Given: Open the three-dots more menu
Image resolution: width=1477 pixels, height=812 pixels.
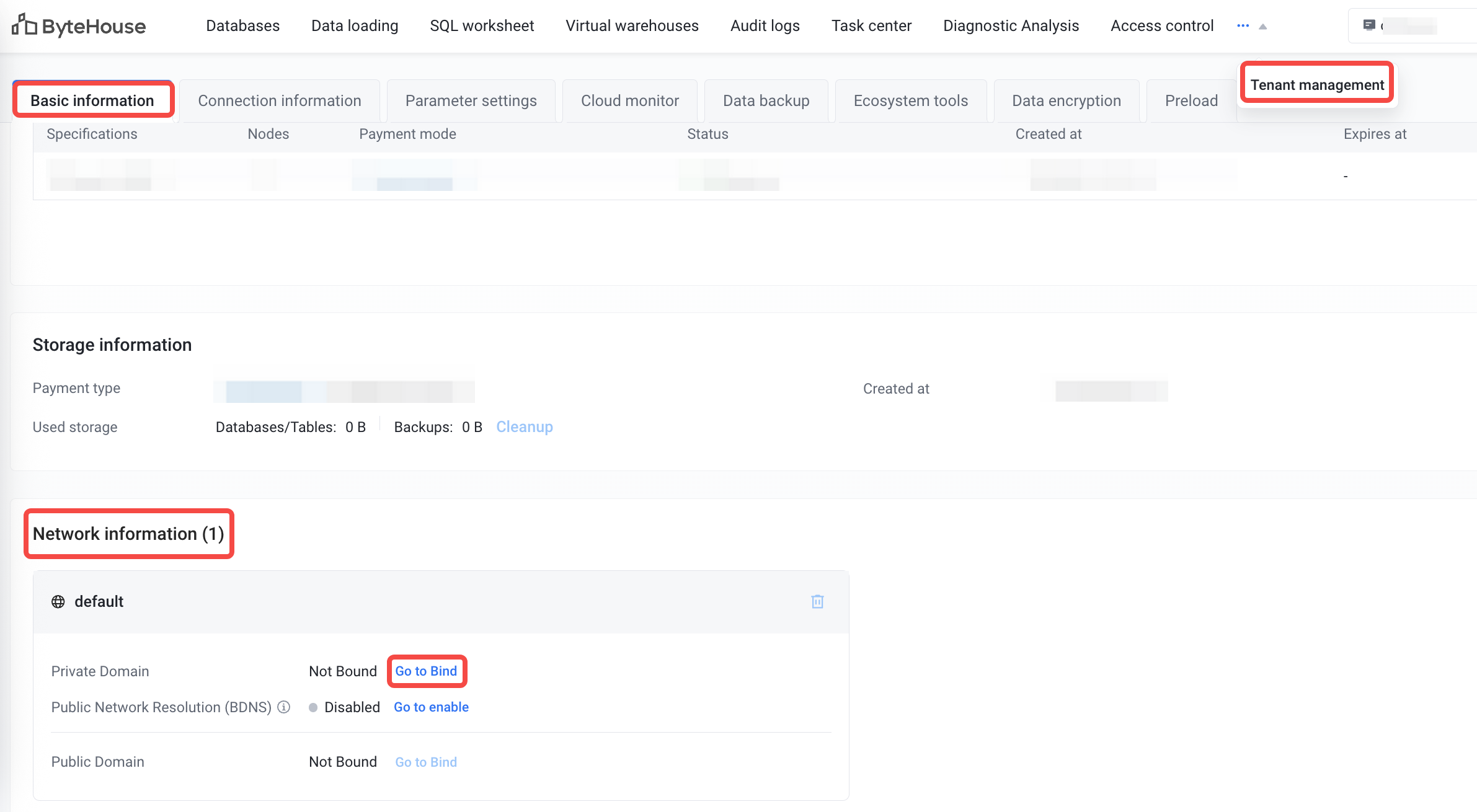Looking at the screenshot, I should [1243, 25].
